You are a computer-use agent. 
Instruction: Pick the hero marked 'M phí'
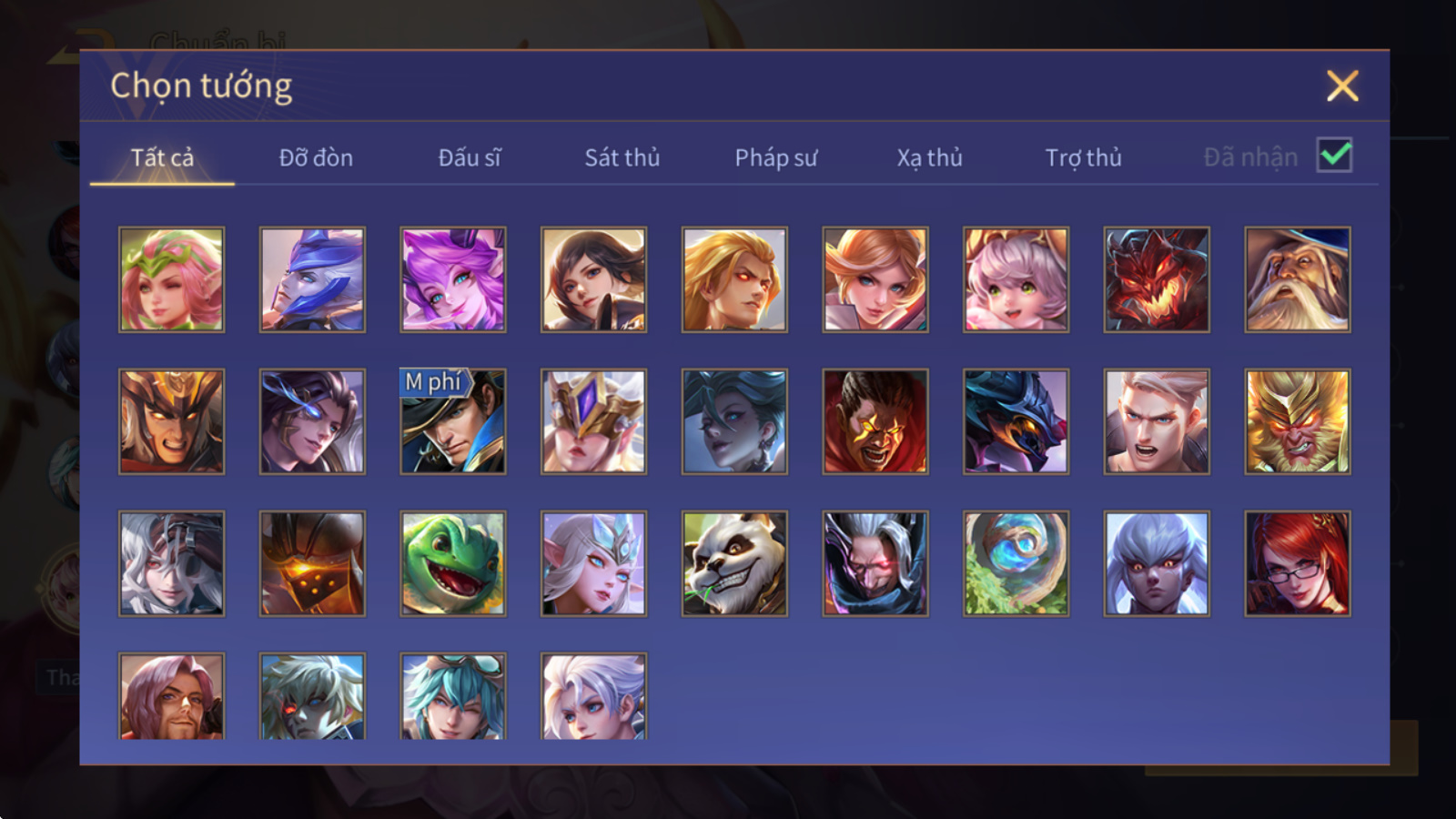(453, 421)
